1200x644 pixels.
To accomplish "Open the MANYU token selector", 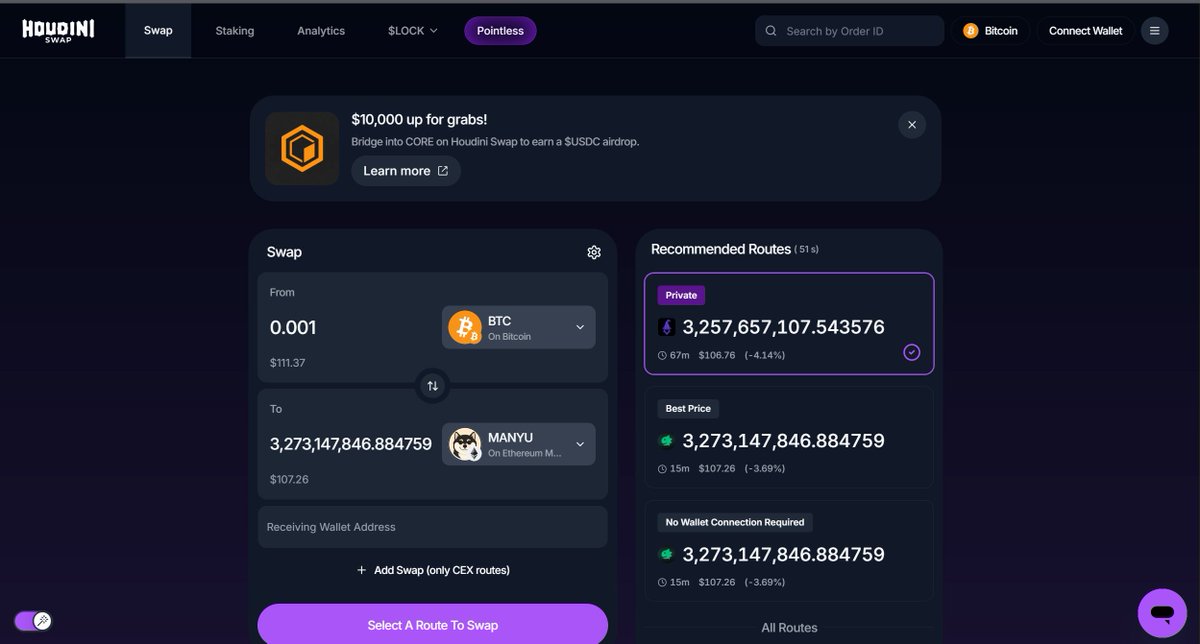I will point(518,444).
